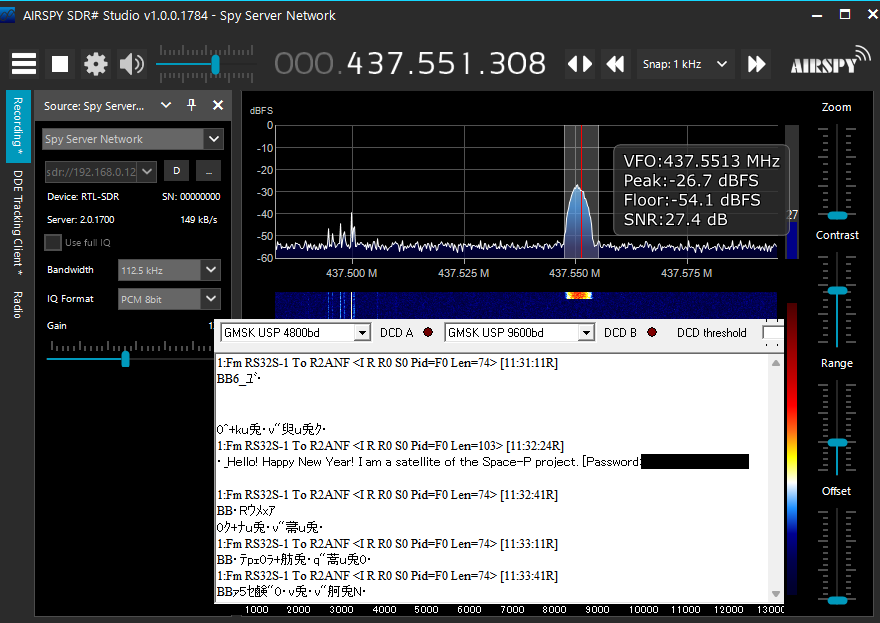Adjust the Contrast slider handle

pos(837,291)
